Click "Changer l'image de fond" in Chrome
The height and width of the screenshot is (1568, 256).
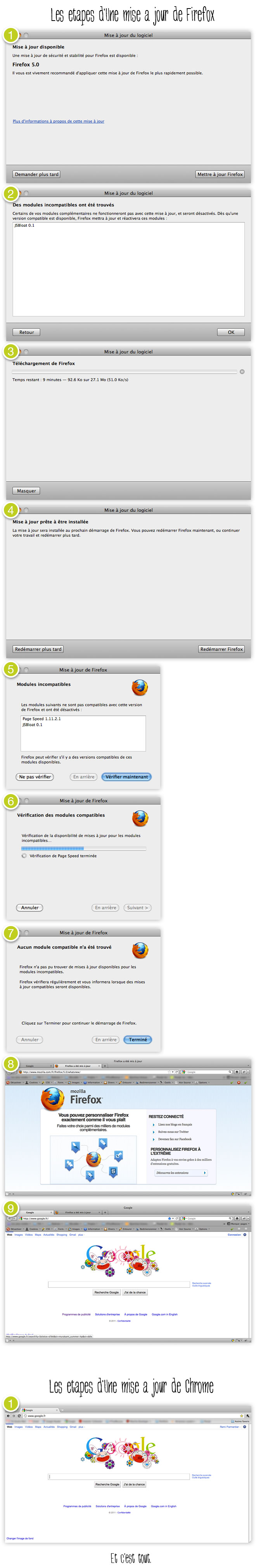pyautogui.click(x=20, y=1538)
